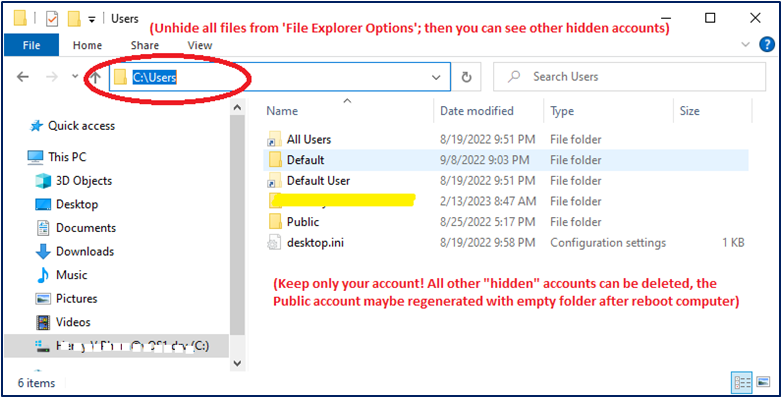Select Downloads in the navigation pane
Screen dimensions: 781x399
click(85, 252)
